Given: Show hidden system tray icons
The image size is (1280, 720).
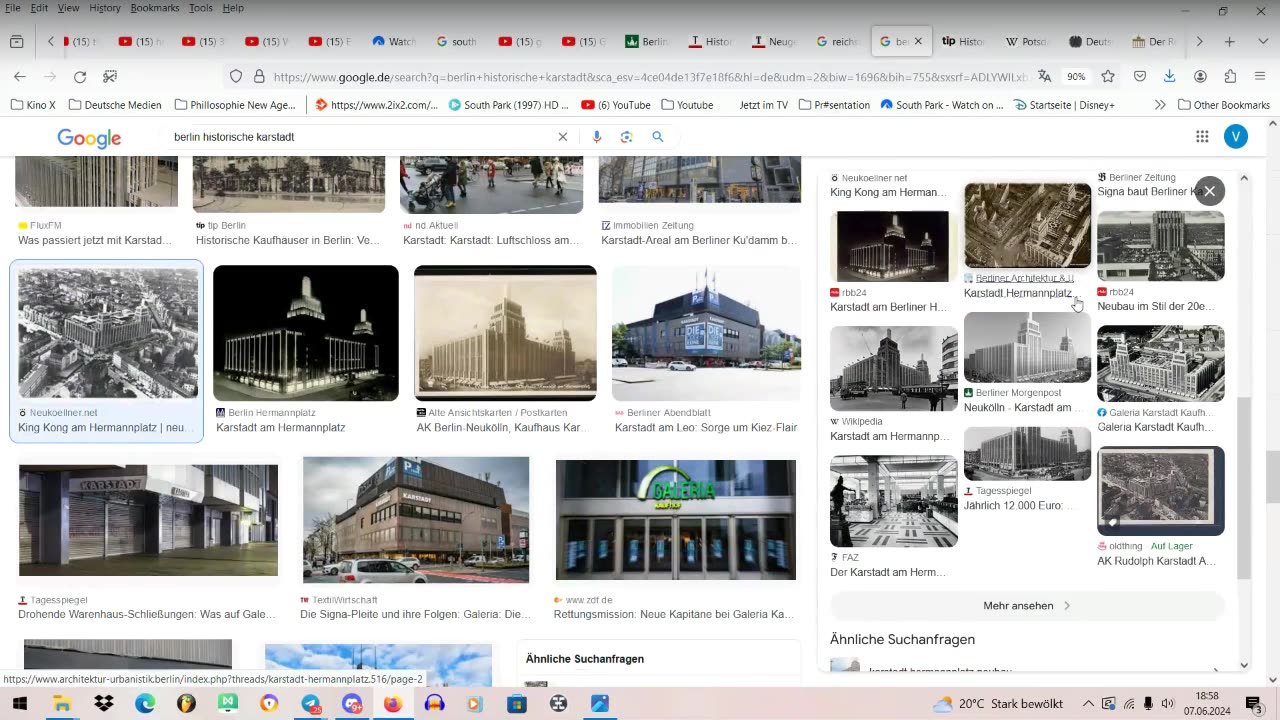Looking at the screenshot, I should pos(1088,704).
